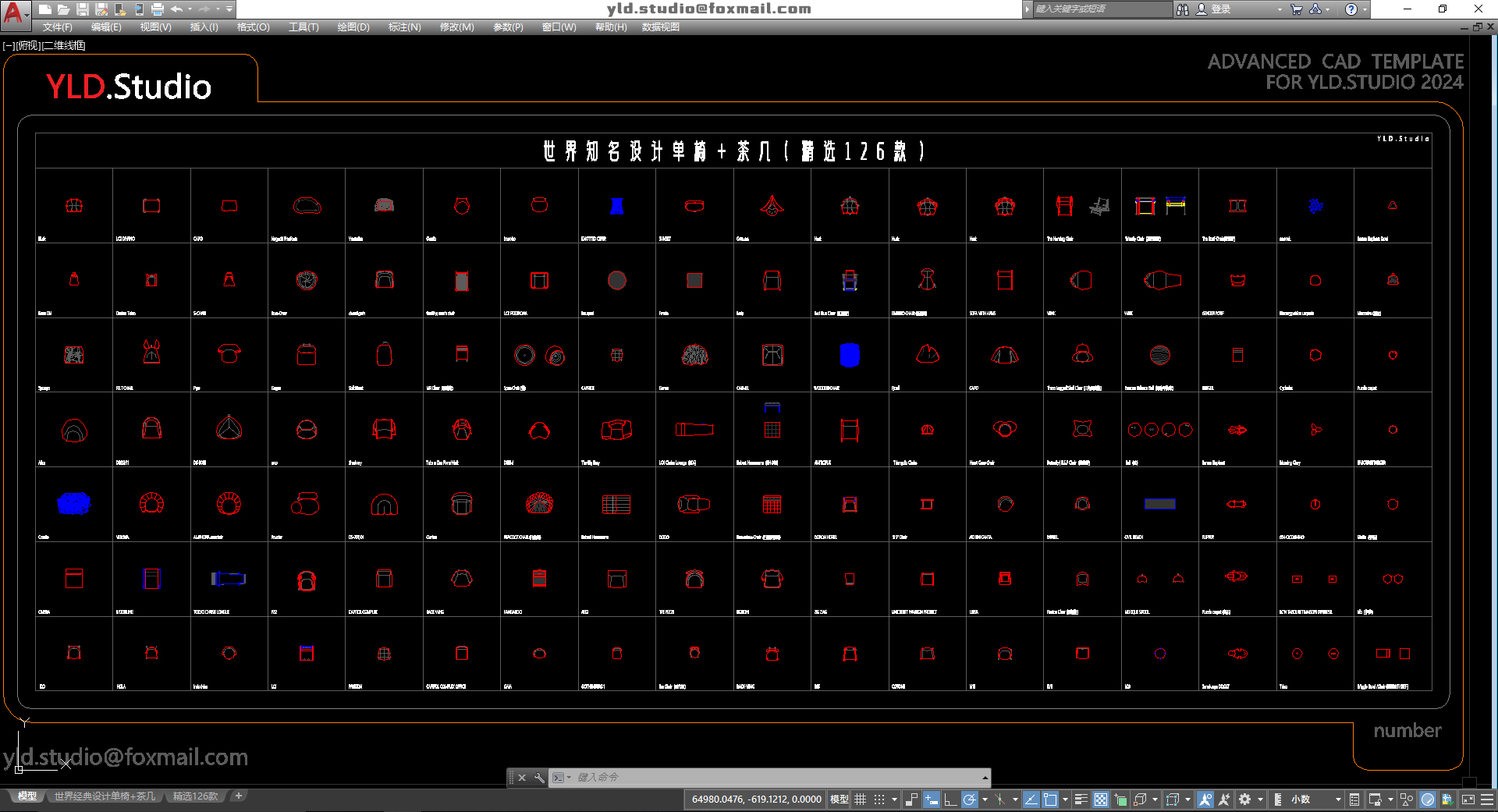
Task: Create a new drawing with the New icon
Action: (x=44, y=9)
